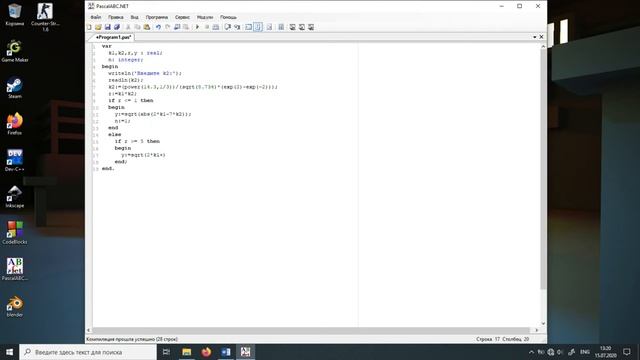Expand the open documents list arrow
Viewport: 640px width, 360px height.
[x=535, y=37]
